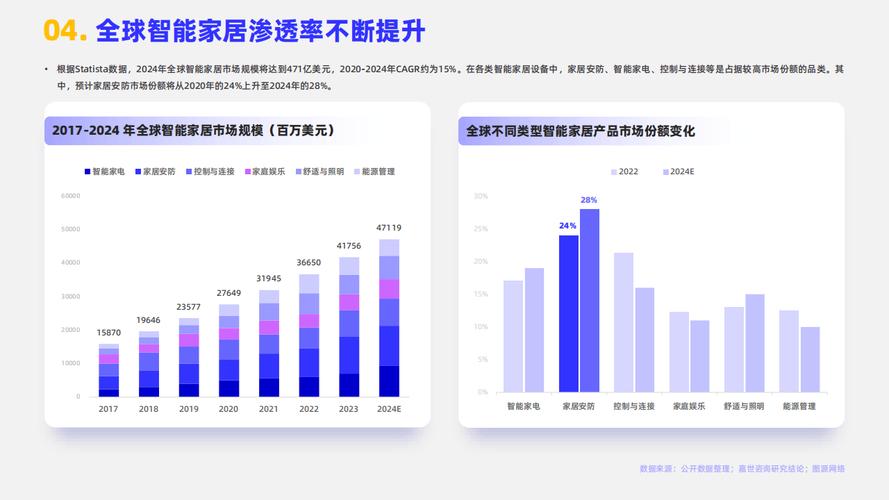Click the 2024E legend swatch in right chart
Screen dimensions: 889x500
tap(665, 172)
